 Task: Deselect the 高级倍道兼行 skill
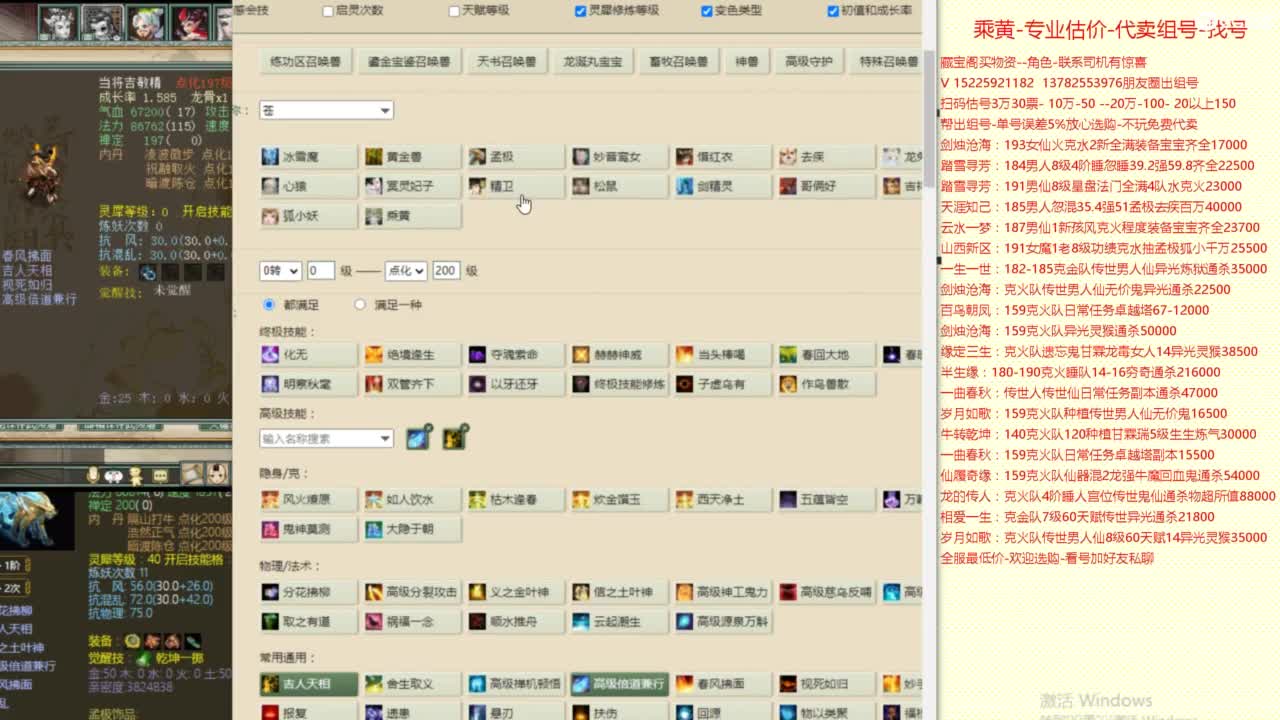pos(618,684)
